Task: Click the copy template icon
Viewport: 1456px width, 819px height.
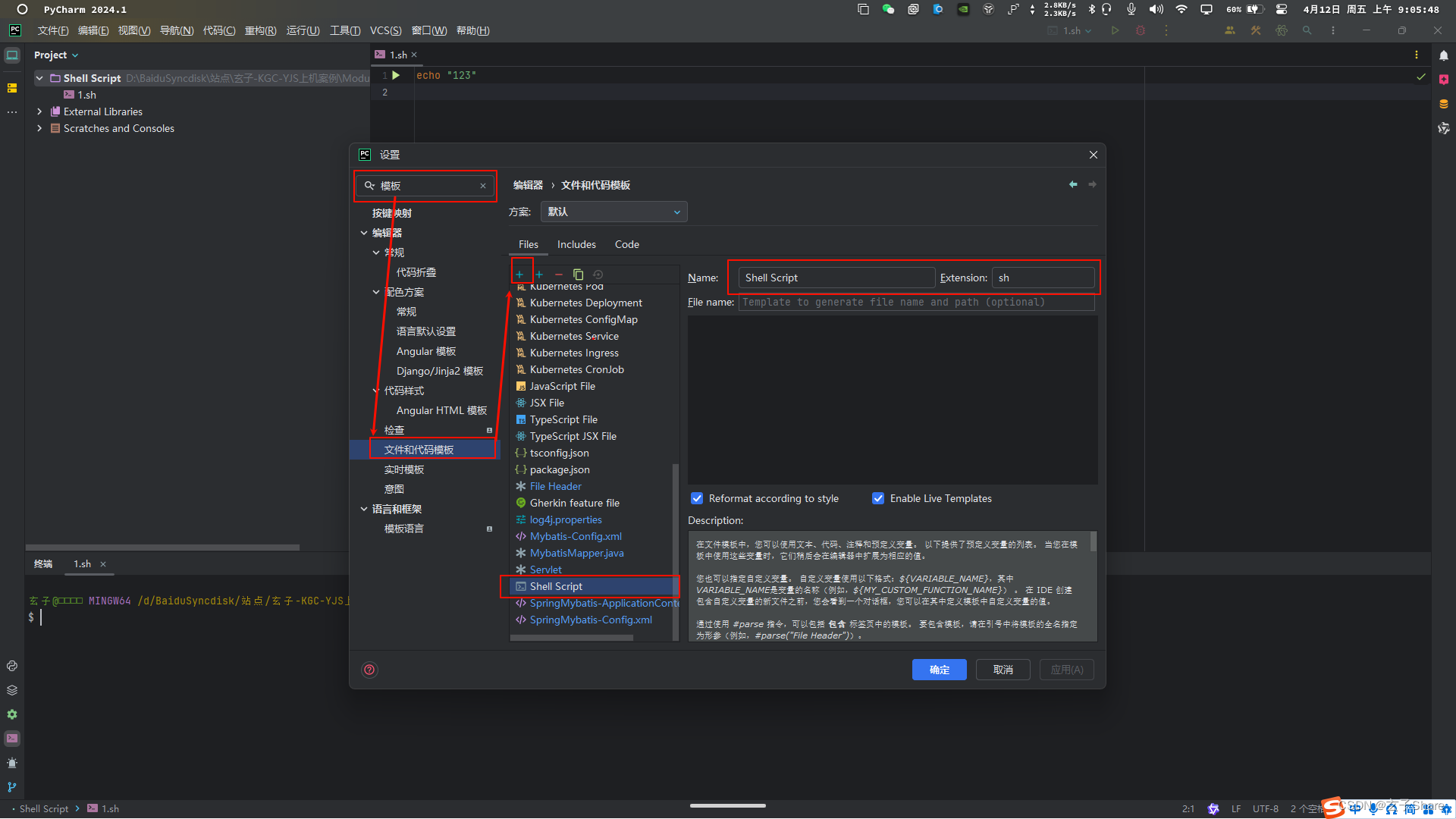Action: (579, 273)
